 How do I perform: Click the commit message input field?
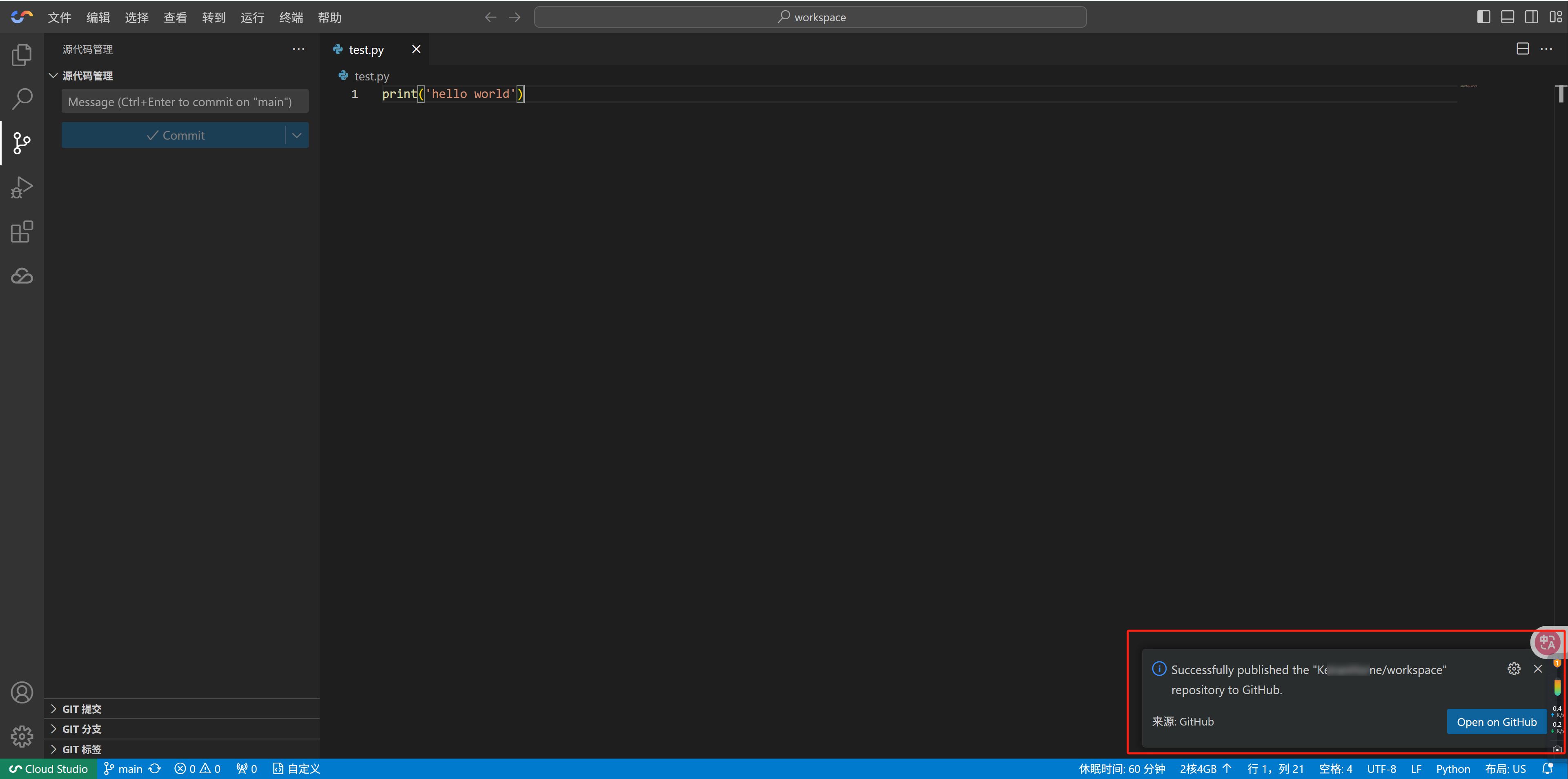click(x=185, y=102)
